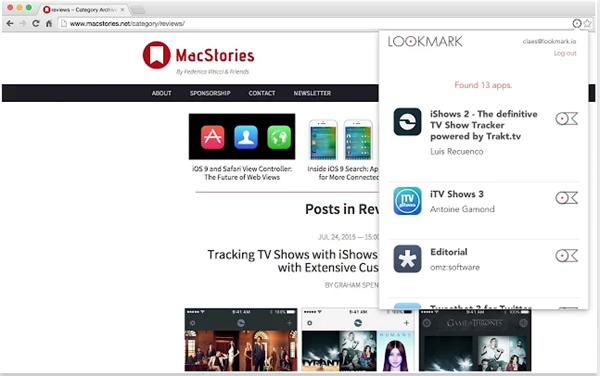Image resolution: width=600 pixels, height=376 pixels.
Task: Open the Editorial app title
Action: pos(448,252)
